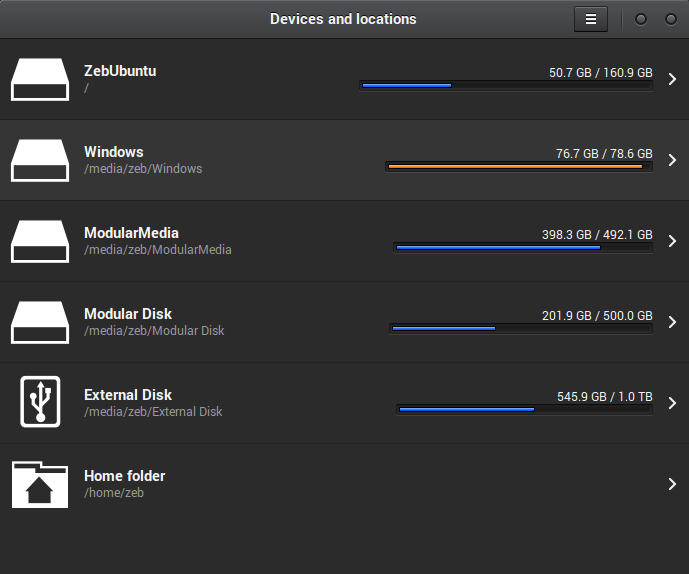Image resolution: width=689 pixels, height=574 pixels.
Task: Click the Modular Disk row chevron
Action: point(672,322)
